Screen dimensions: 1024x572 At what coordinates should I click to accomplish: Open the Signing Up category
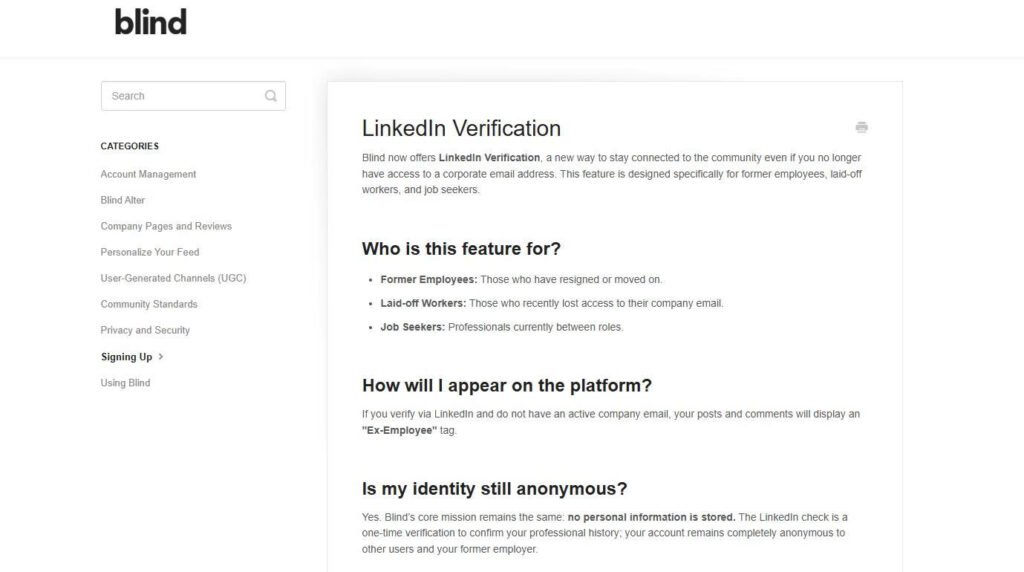click(x=126, y=357)
